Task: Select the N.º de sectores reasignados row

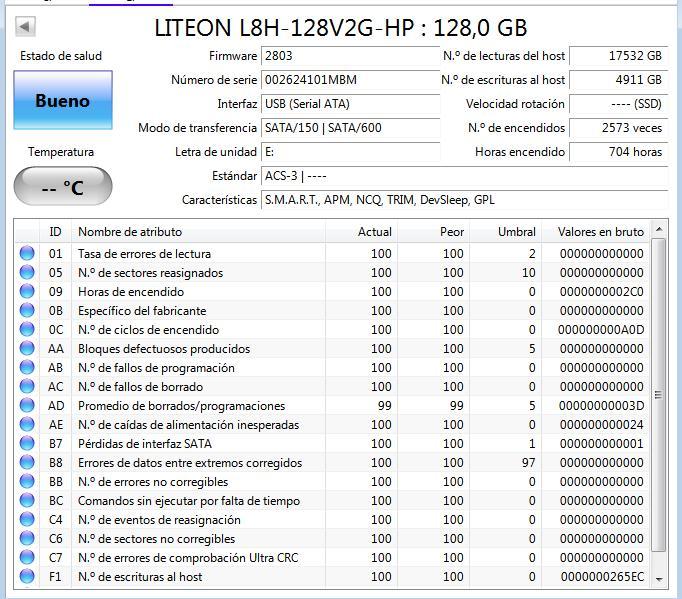Action: click(x=333, y=272)
